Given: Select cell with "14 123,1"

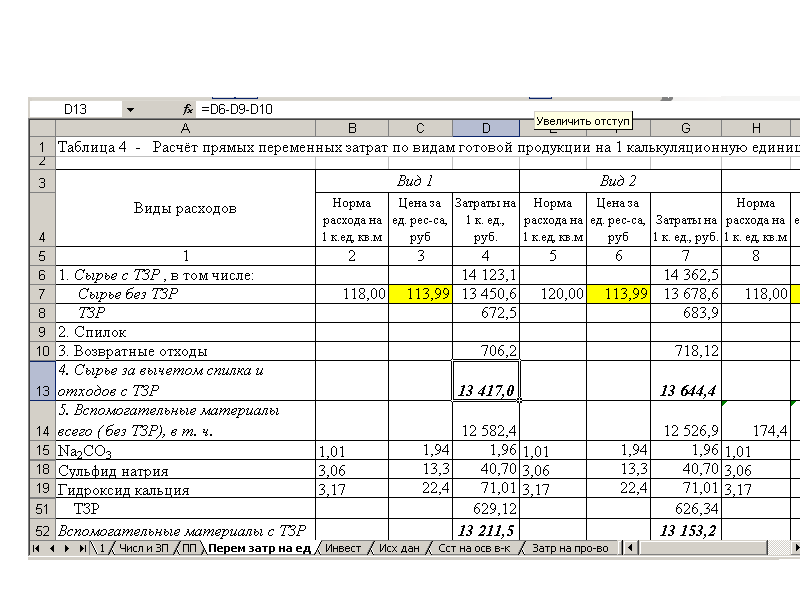Looking at the screenshot, I should (x=486, y=276).
